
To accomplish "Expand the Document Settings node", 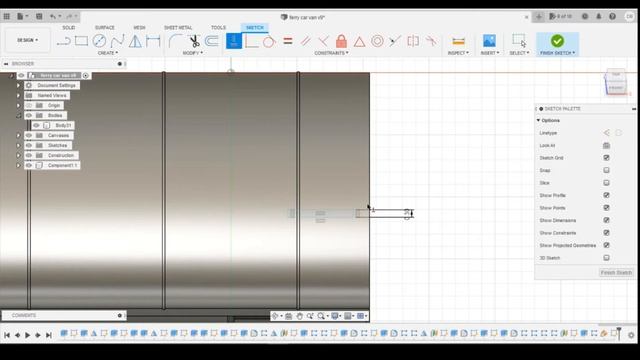I will tap(18, 85).
